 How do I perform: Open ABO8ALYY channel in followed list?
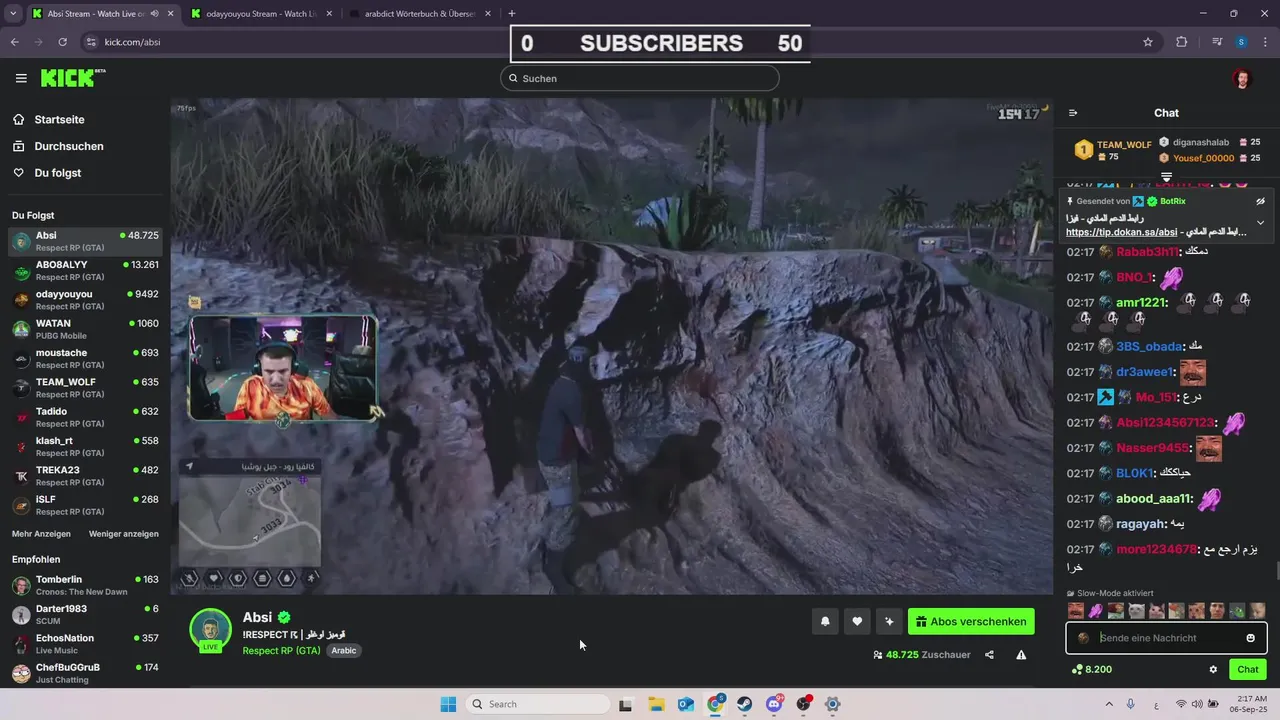pyautogui.click(x=86, y=270)
